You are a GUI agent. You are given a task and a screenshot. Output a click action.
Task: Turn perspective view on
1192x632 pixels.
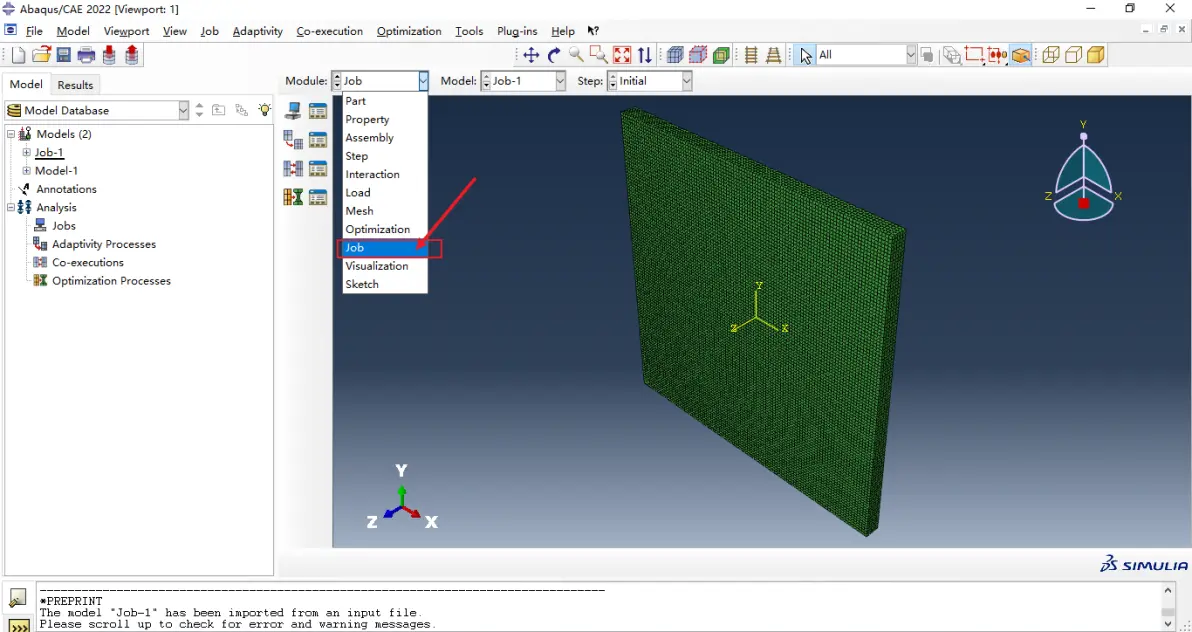(x=774, y=55)
